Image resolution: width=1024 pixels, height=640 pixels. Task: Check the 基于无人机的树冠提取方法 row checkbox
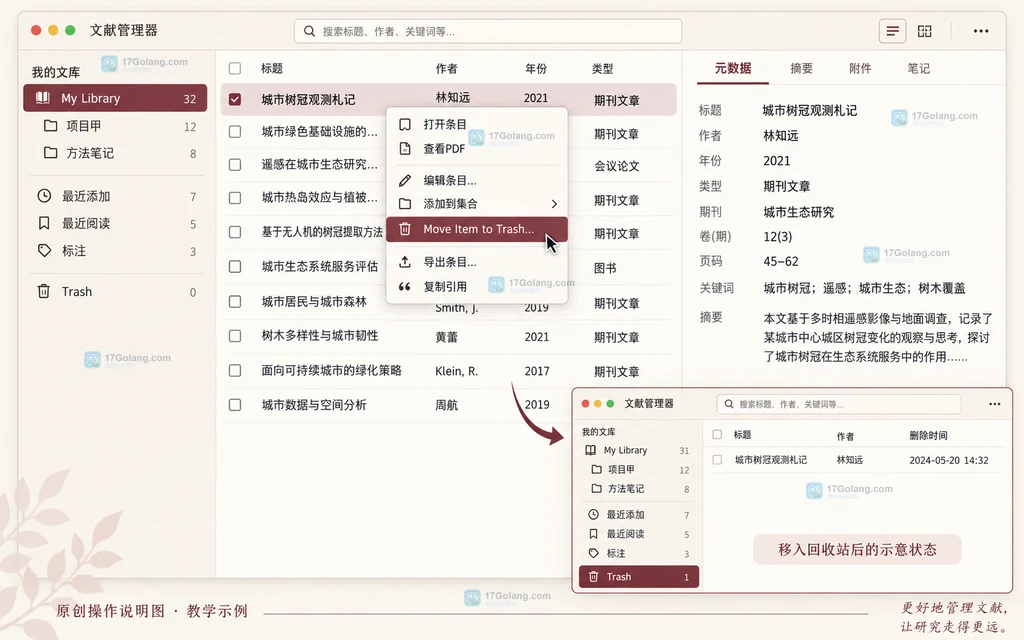point(235,232)
